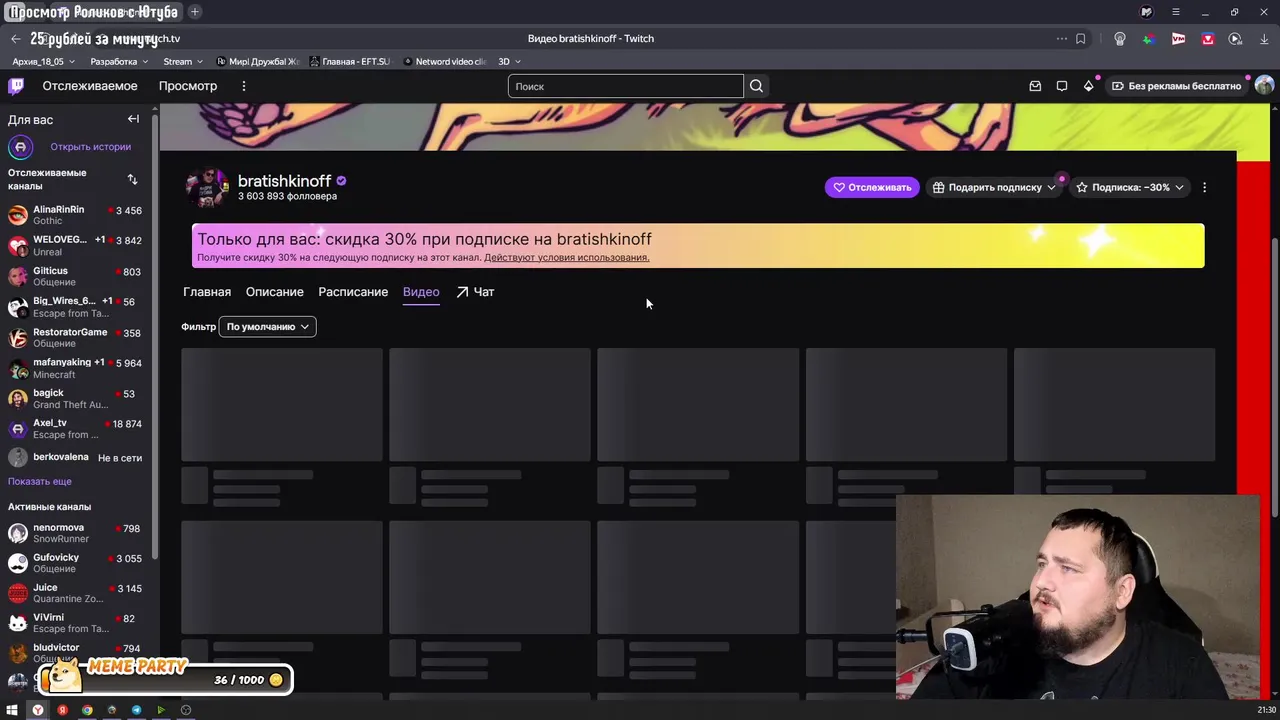Open the browser downloads arrow icon
Screen dimensions: 1280x720
(x=1265, y=39)
